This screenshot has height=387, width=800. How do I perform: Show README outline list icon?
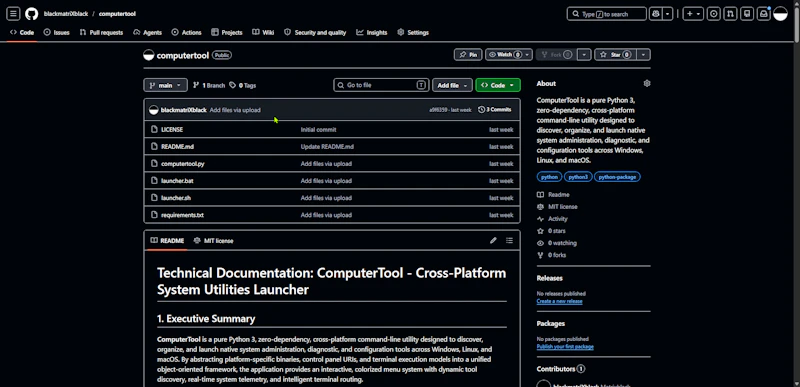tap(509, 240)
